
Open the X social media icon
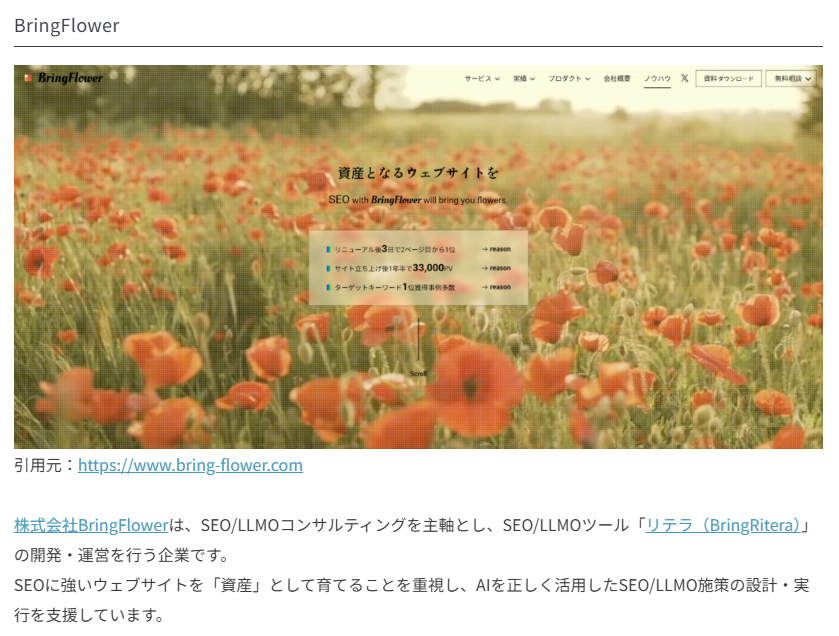pos(684,78)
